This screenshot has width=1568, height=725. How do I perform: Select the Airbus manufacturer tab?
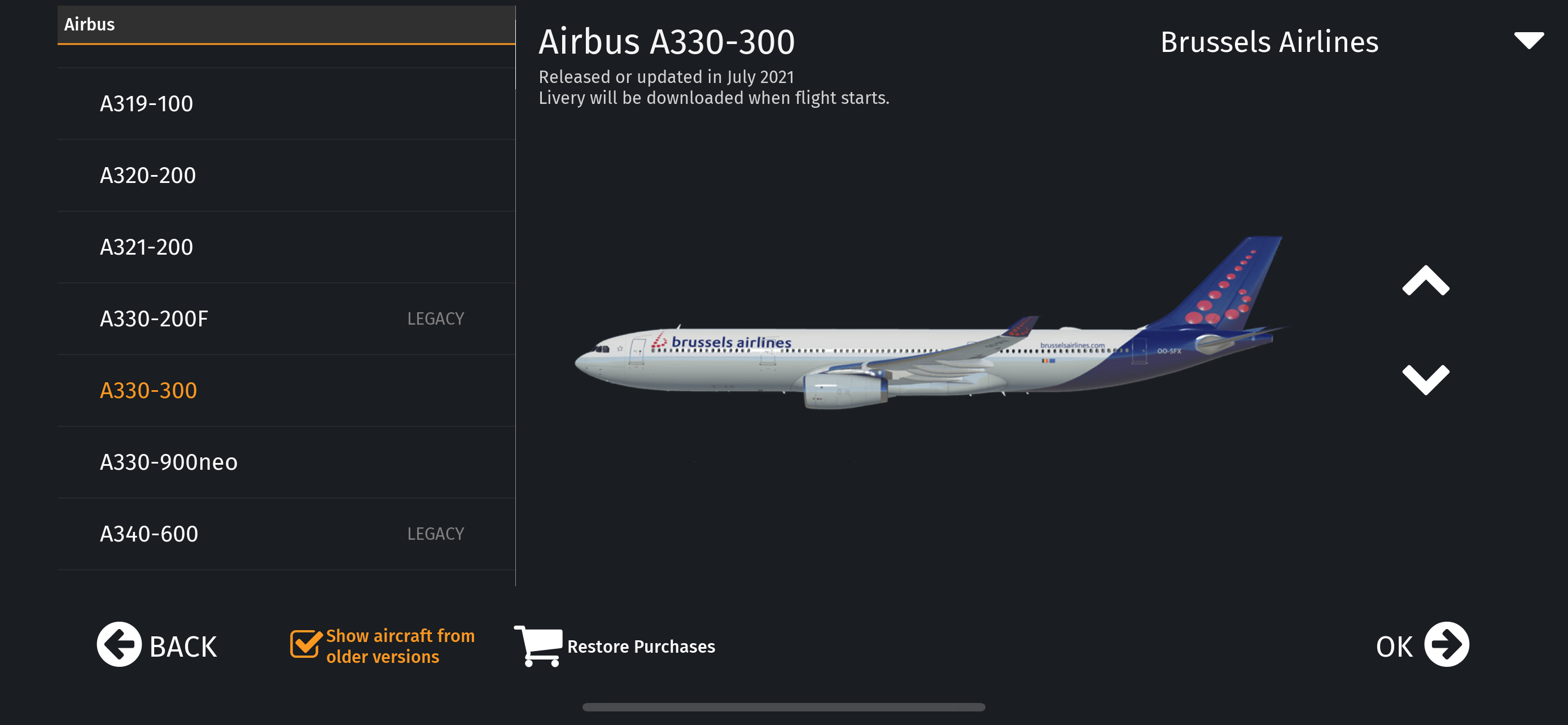click(x=90, y=24)
